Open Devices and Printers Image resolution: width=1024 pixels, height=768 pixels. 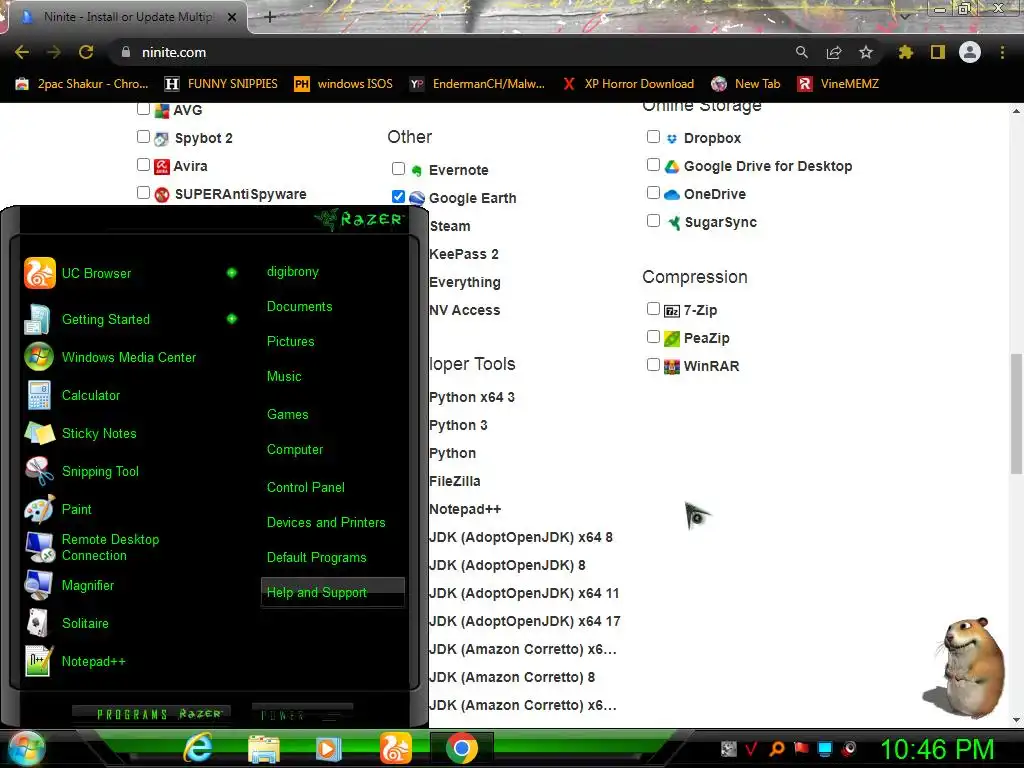(x=326, y=522)
